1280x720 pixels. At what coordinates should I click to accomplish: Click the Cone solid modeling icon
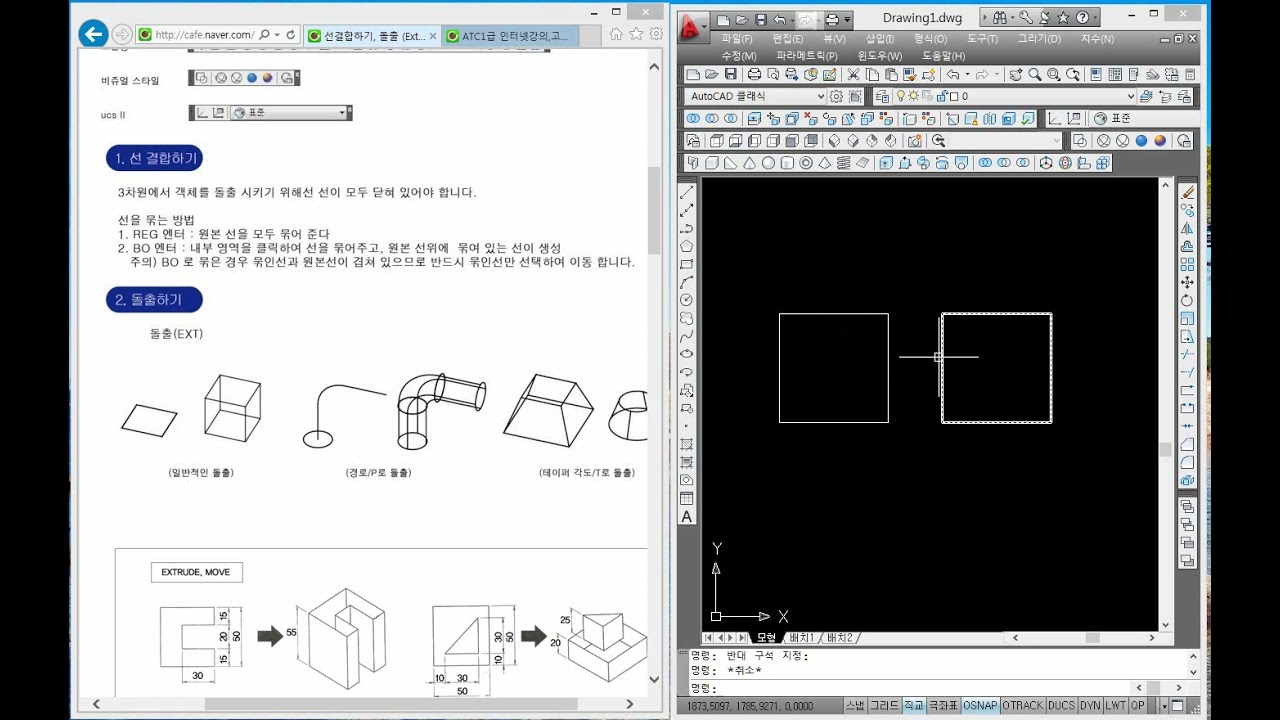coord(750,163)
